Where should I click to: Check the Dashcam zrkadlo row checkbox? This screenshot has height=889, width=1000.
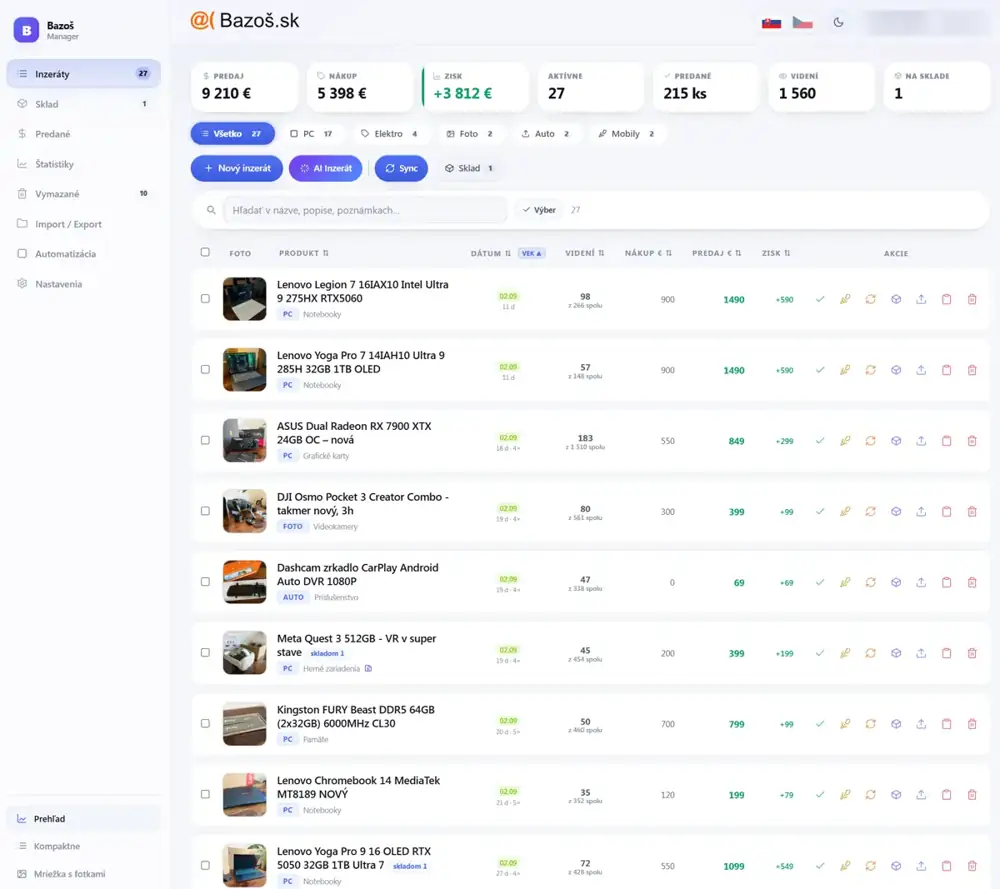(x=205, y=582)
